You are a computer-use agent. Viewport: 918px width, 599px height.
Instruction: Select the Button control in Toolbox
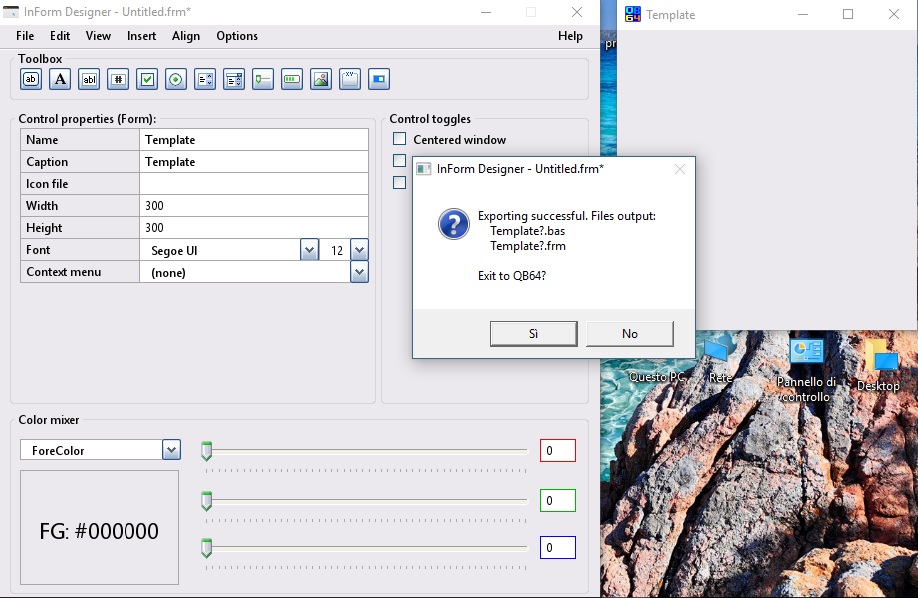pyautogui.click(x=31, y=79)
